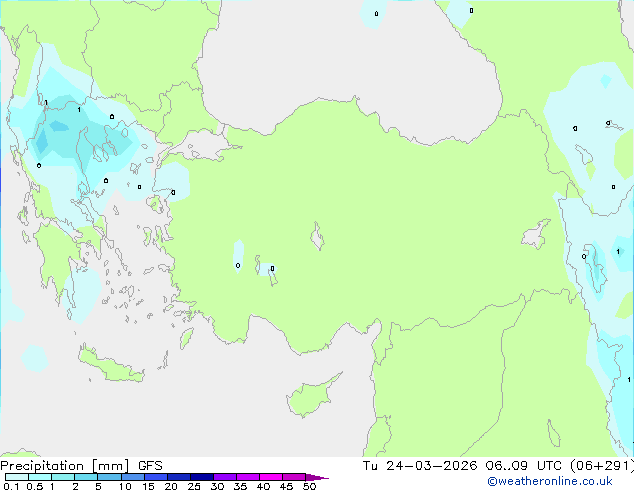Image resolution: width=634 pixels, height=490 pixels.
Task: Click the 5–10 mm legend swatch
Action: (109, 477)
